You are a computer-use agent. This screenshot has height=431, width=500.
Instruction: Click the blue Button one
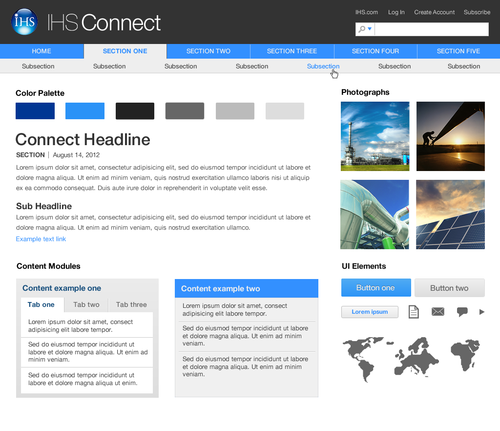pos(376,288)
